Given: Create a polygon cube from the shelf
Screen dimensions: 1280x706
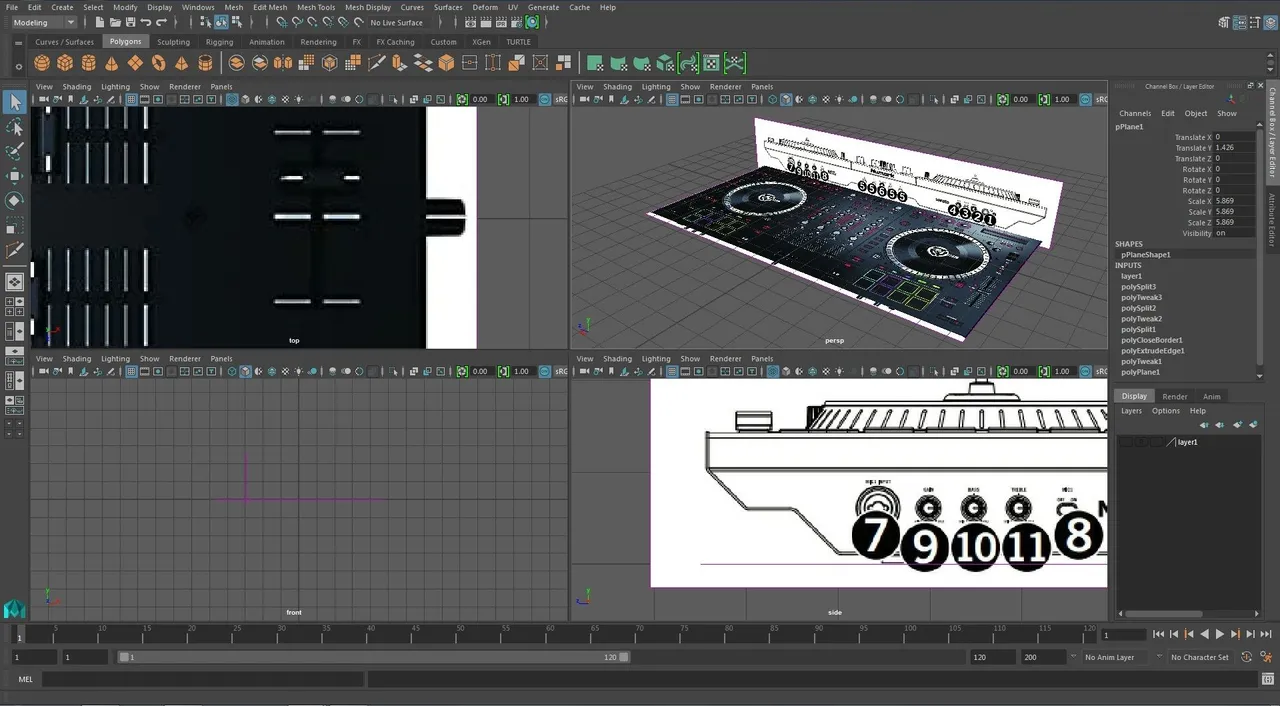Looking at the screenshot, I should point(65,63).
